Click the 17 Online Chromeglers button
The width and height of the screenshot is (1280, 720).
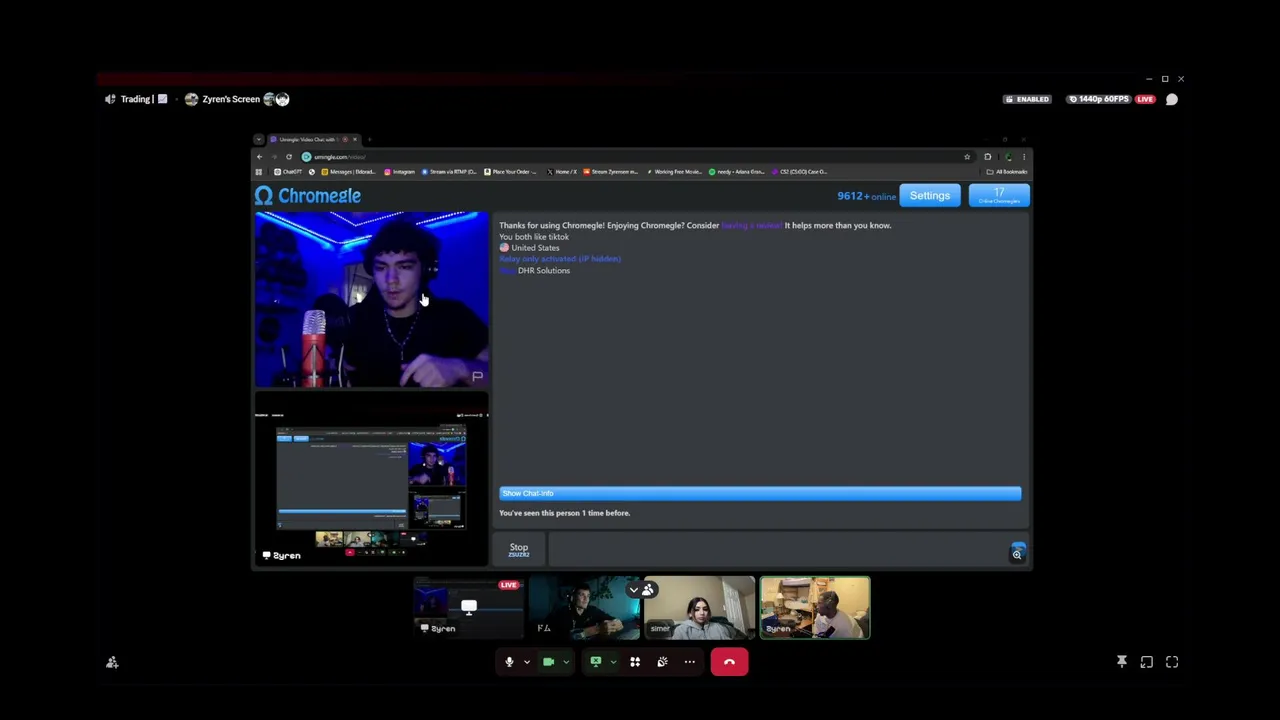click(999, 196)
